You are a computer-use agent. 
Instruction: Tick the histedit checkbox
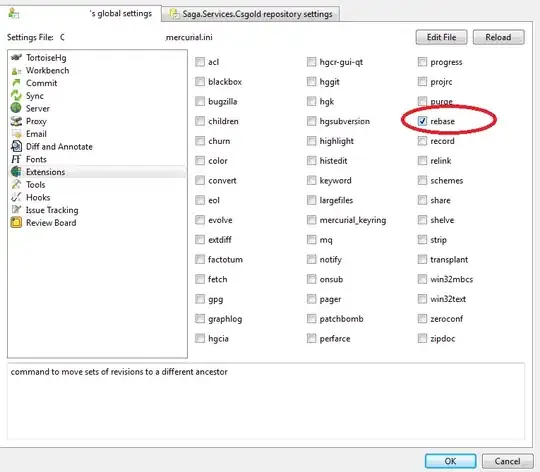pyautogui.click(x=311, y=161)
